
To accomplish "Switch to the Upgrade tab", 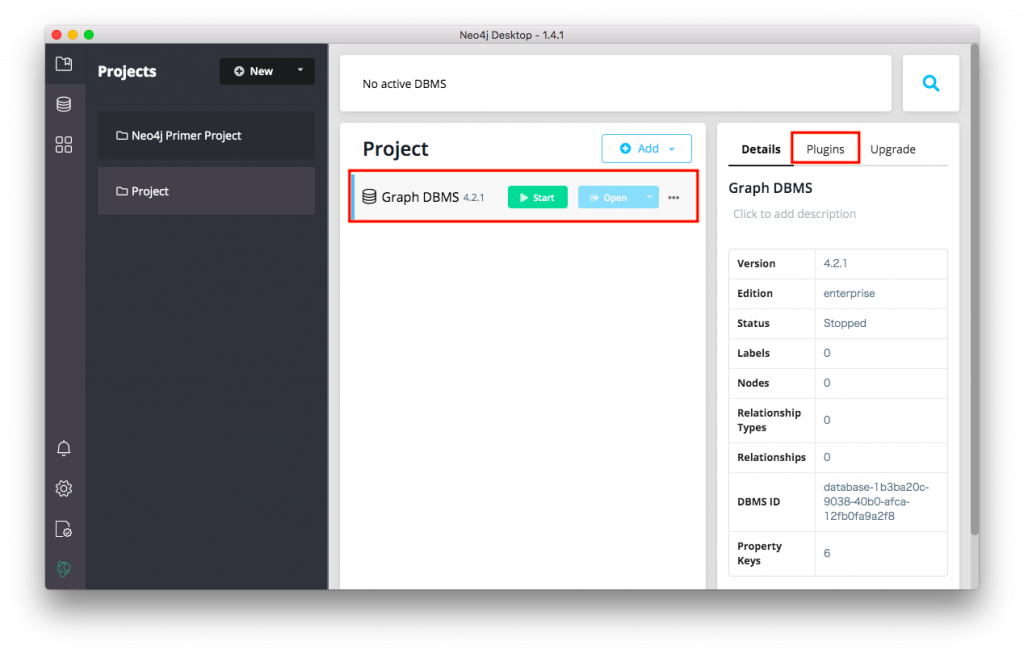I will pos(892,149).
